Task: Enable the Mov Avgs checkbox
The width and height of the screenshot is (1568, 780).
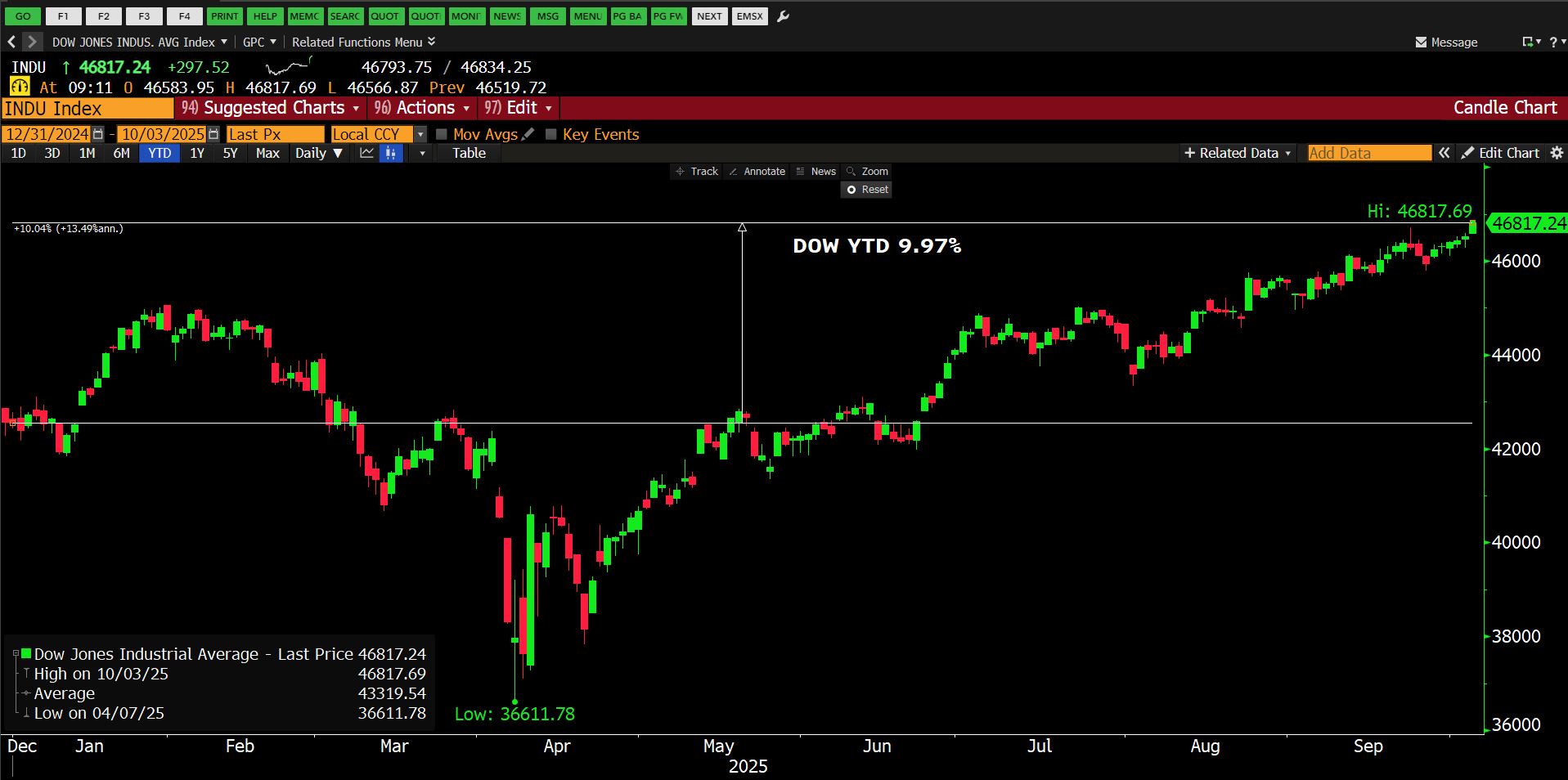Action: click(x=442, y=134)
